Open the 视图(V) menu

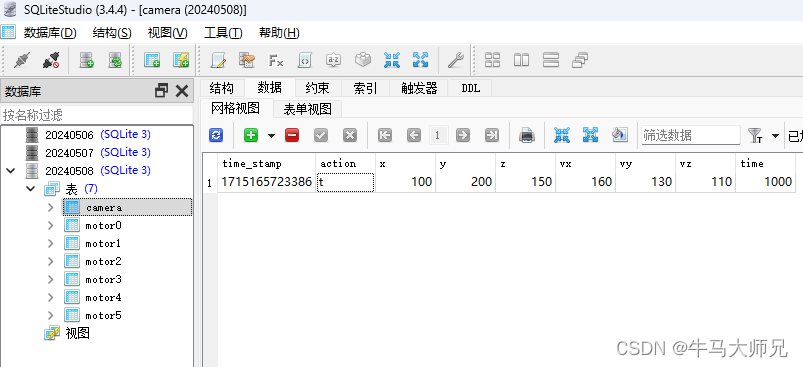(167, 33)
